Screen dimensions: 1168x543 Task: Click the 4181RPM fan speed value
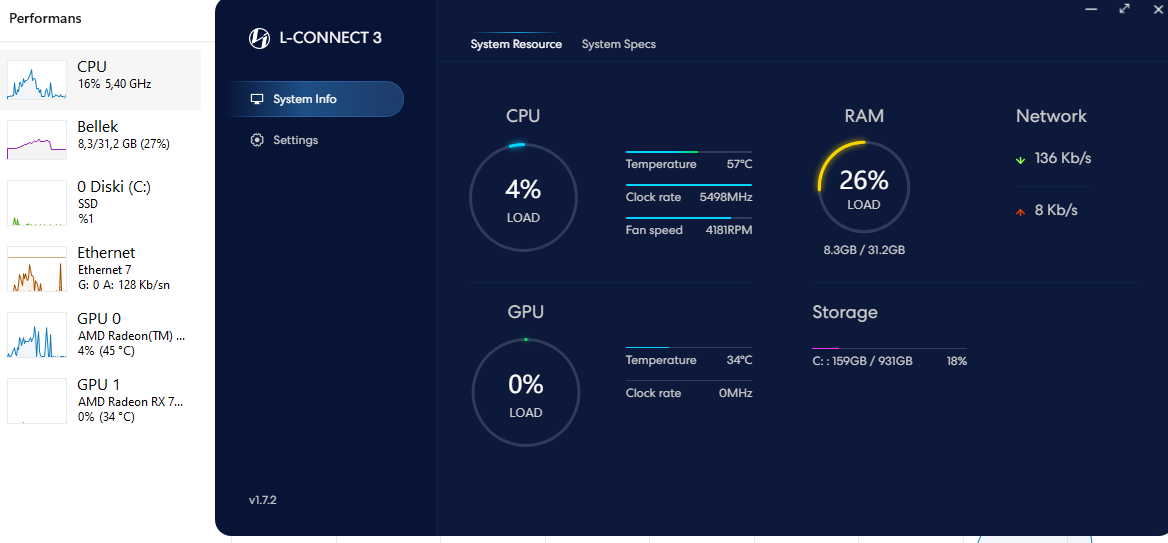pos(729,230)
